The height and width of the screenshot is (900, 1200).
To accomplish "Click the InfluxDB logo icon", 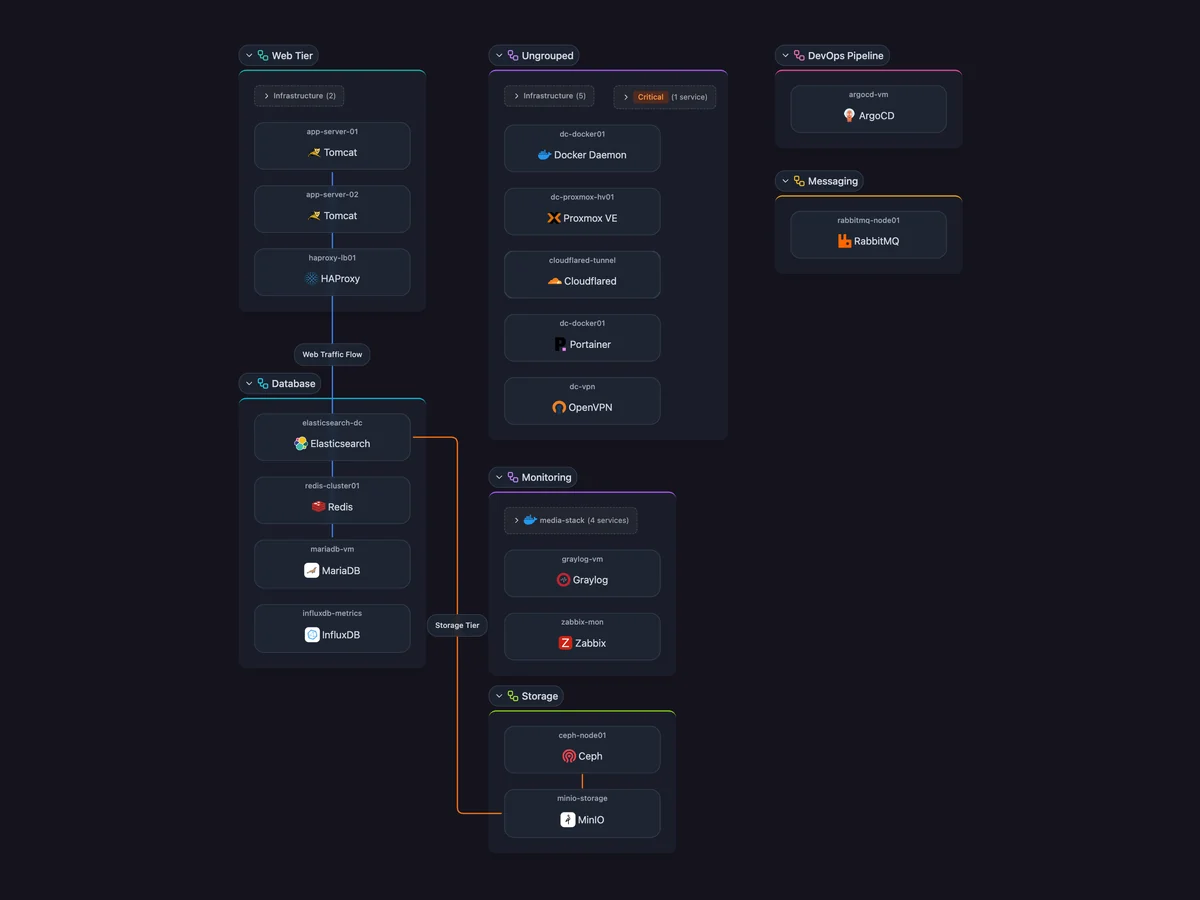I will coord(312,635).
